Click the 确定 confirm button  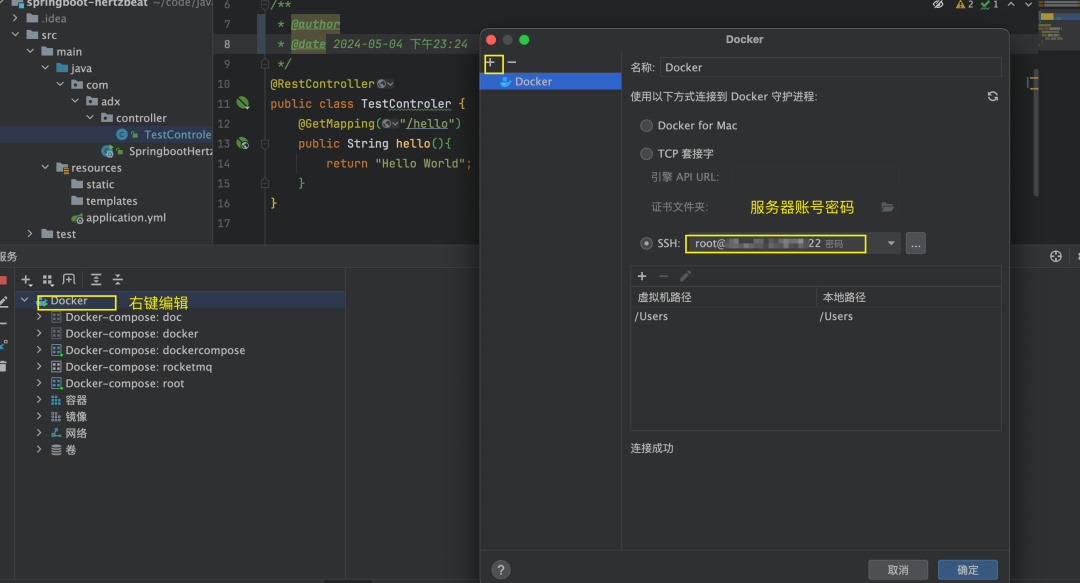coord(968,570)
